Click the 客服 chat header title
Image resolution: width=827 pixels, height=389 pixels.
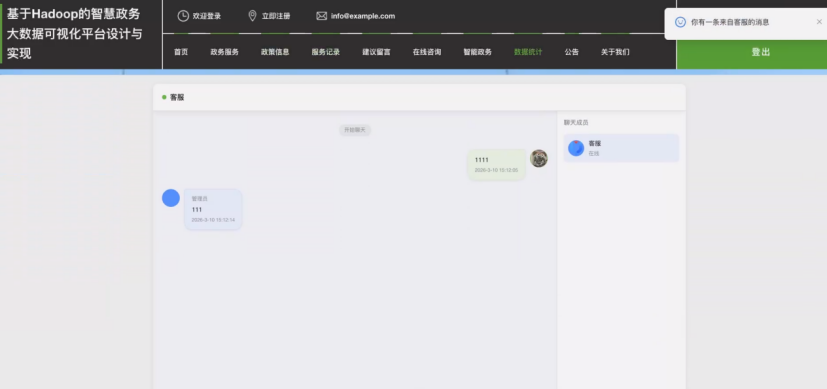coord(177,98)
